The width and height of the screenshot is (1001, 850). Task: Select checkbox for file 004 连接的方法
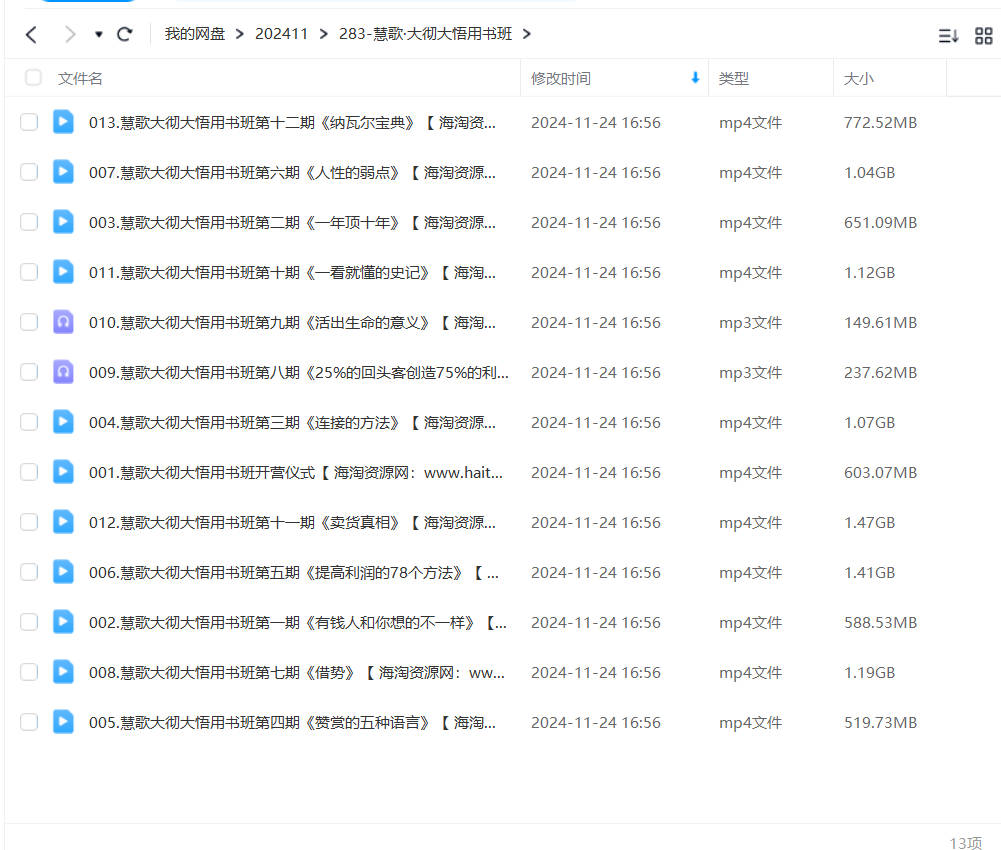29,422
